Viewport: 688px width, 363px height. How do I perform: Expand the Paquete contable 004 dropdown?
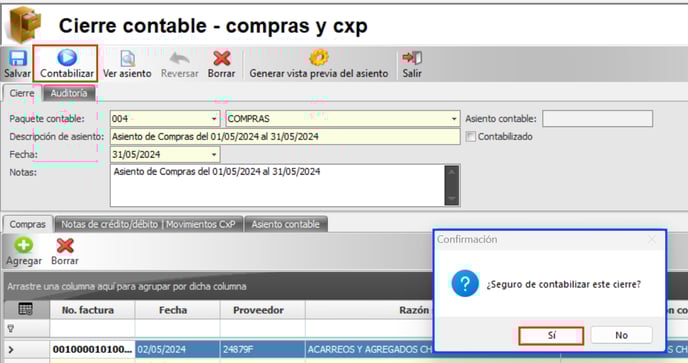tap(214, 119)
